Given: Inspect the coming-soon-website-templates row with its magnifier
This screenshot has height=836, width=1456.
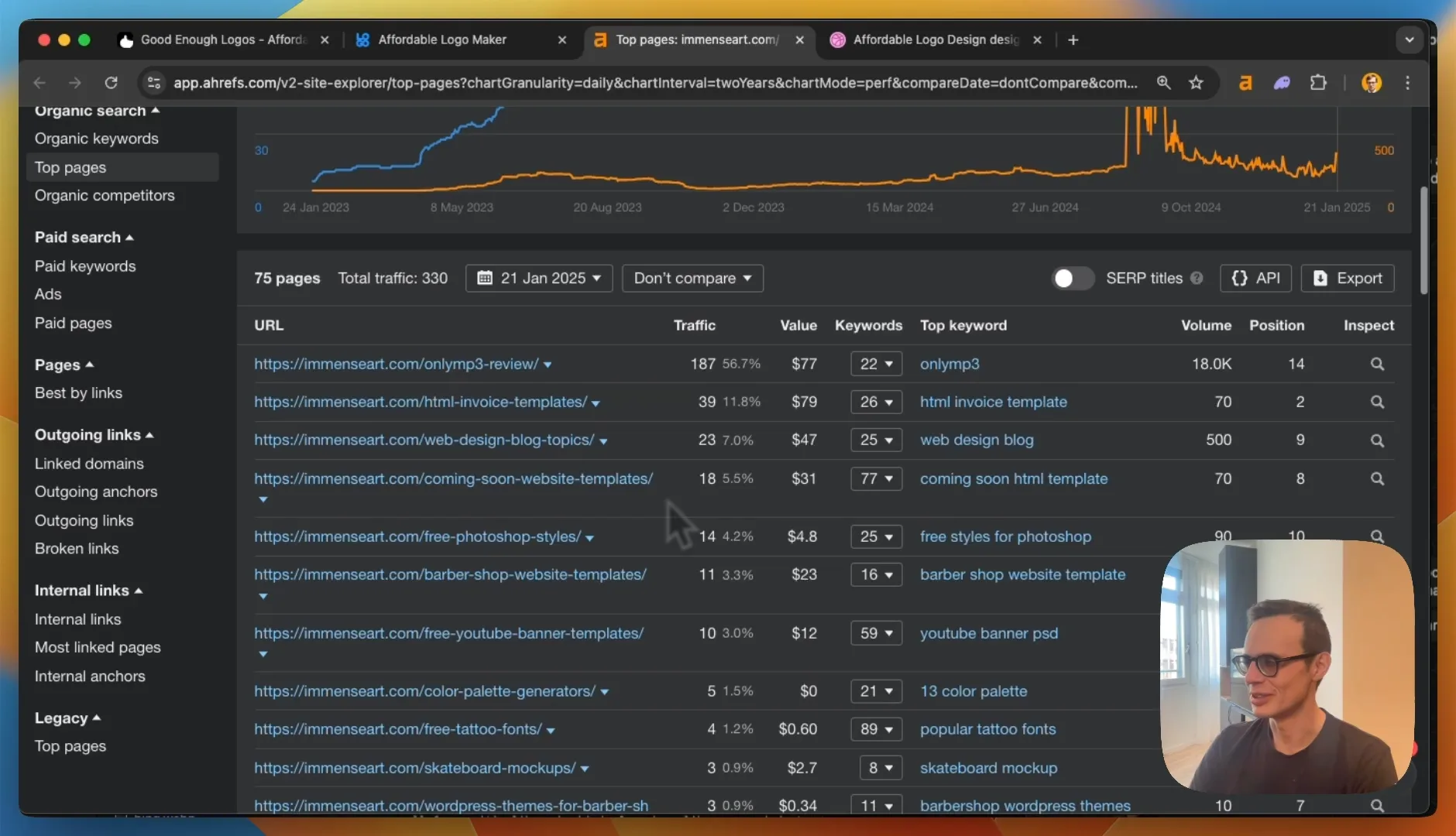Looking at the screenshot, I should pos(1377,478).
